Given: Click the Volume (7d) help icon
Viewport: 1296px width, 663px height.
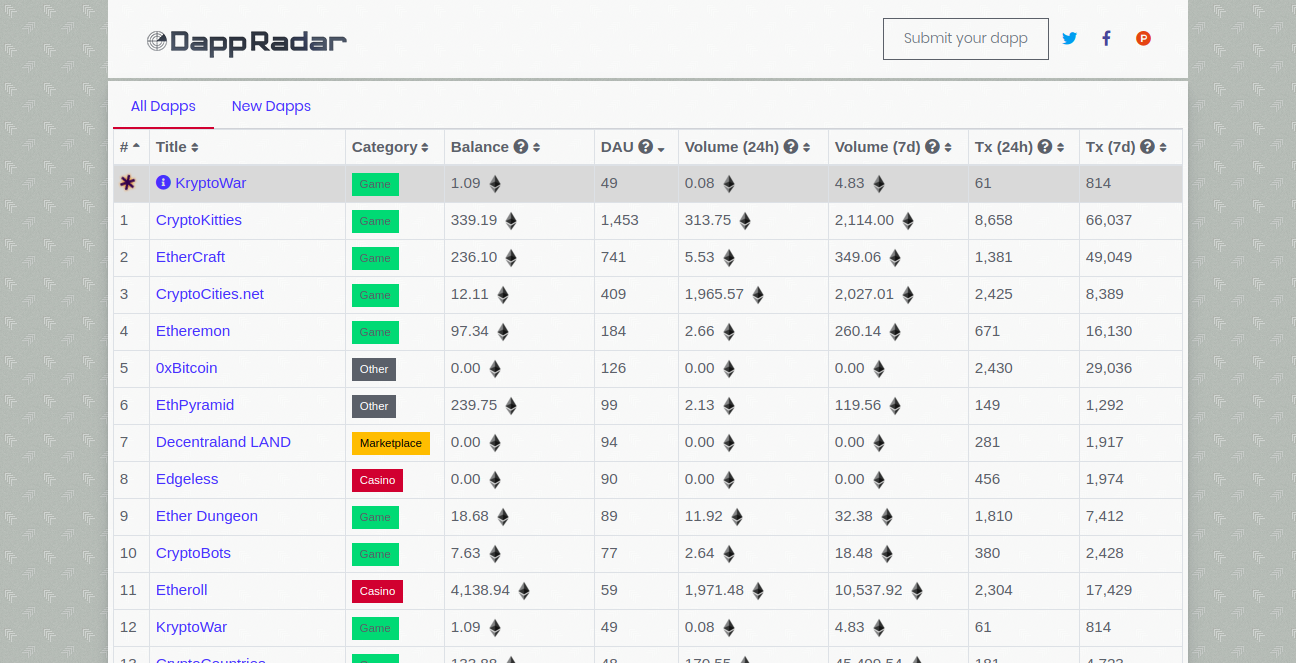Looking at the screenshot, I should (932, 147).
